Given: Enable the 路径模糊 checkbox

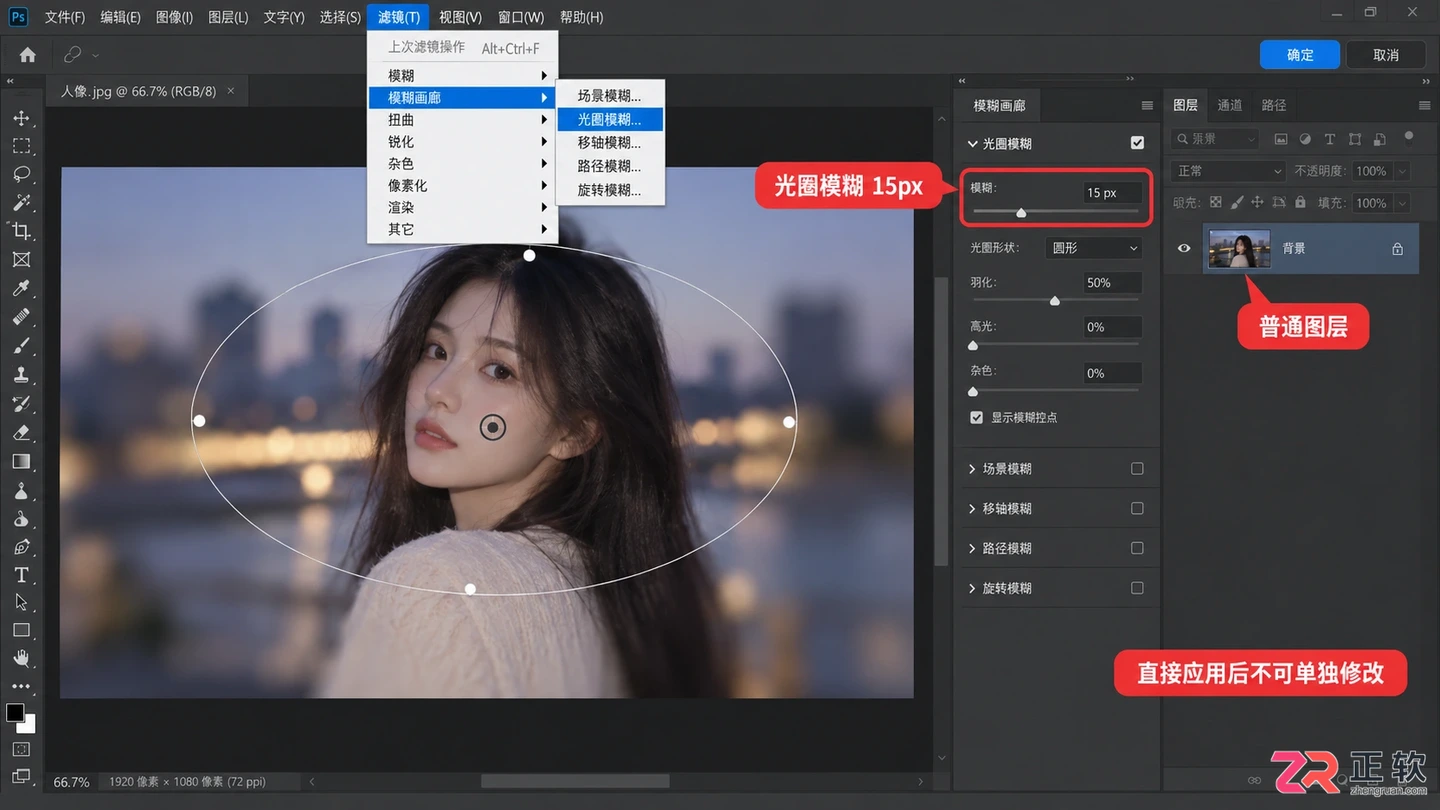Looking at the screenshot, I should tap(1137, 548).
